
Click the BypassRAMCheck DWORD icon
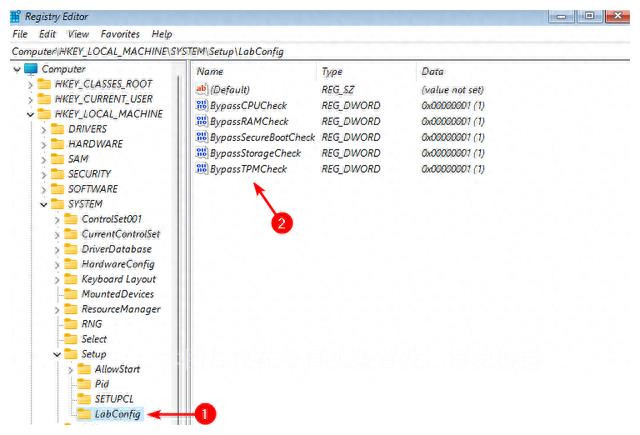tap(202, 121)
